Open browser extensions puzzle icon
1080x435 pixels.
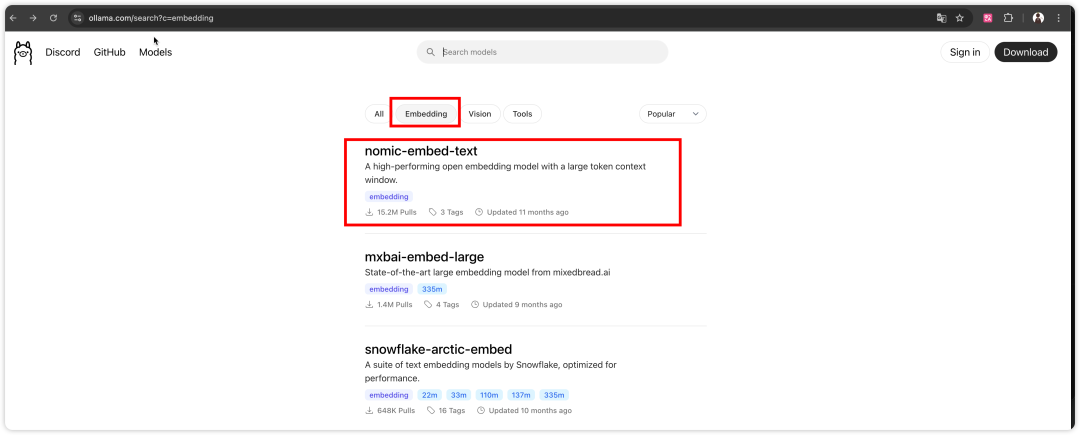(1008, 18)
